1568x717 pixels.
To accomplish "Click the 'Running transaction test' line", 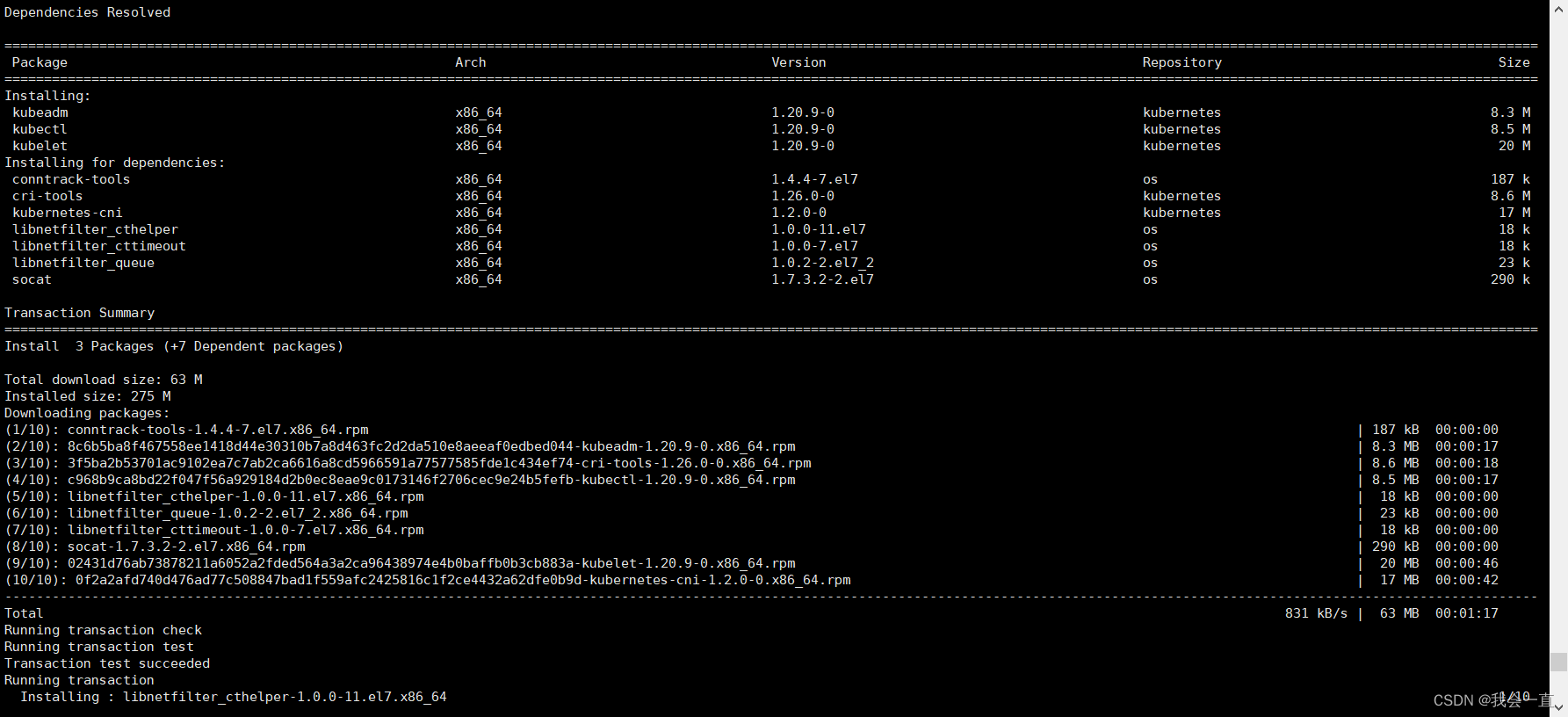I will (99, 647).
